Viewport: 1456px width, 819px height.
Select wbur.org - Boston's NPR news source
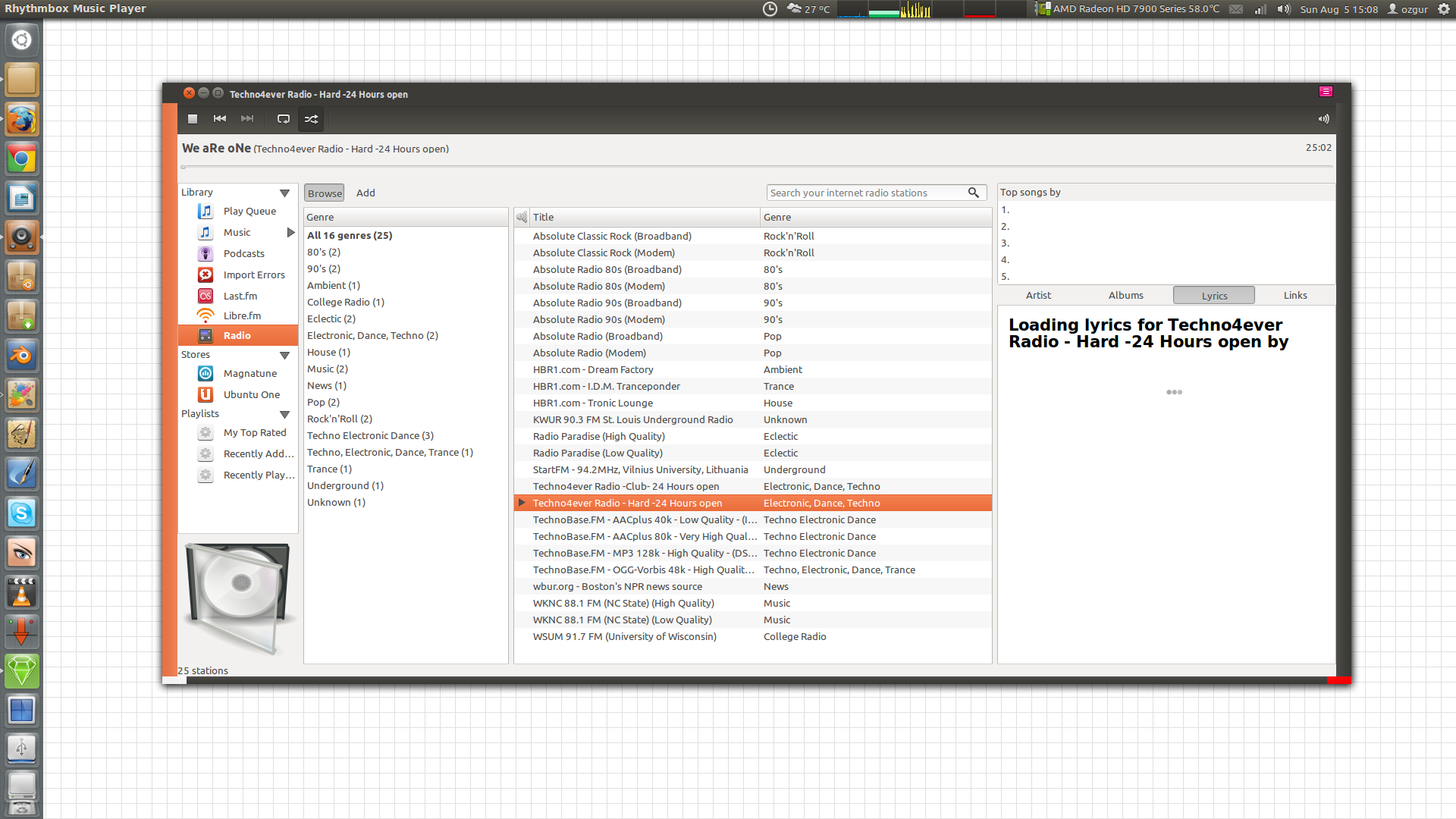[752, 587]
